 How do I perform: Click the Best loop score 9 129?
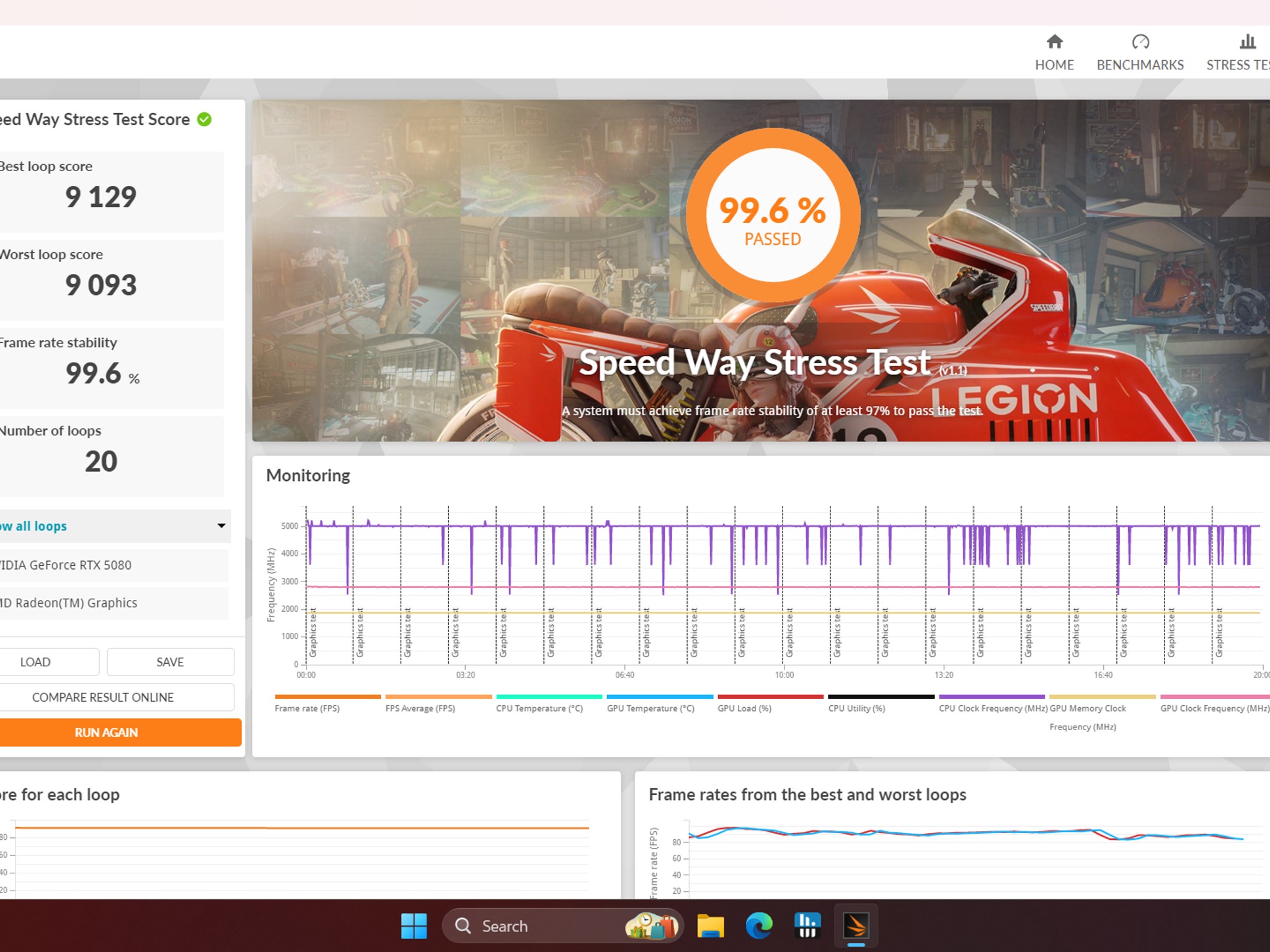coord(101,197)
